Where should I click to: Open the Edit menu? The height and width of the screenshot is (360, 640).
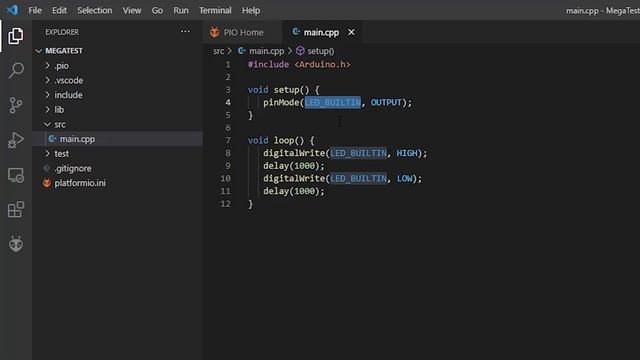[x=59, y=10]
